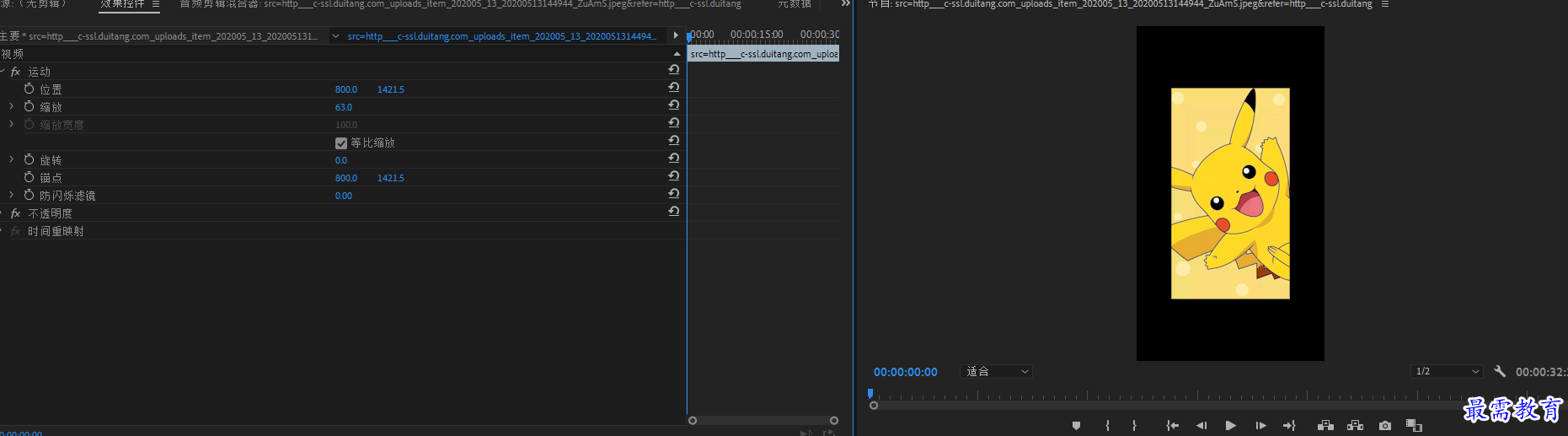Reset the Position (位置) parameter
This screenshot has height=436, width=1568.
(x=674, y=87)
